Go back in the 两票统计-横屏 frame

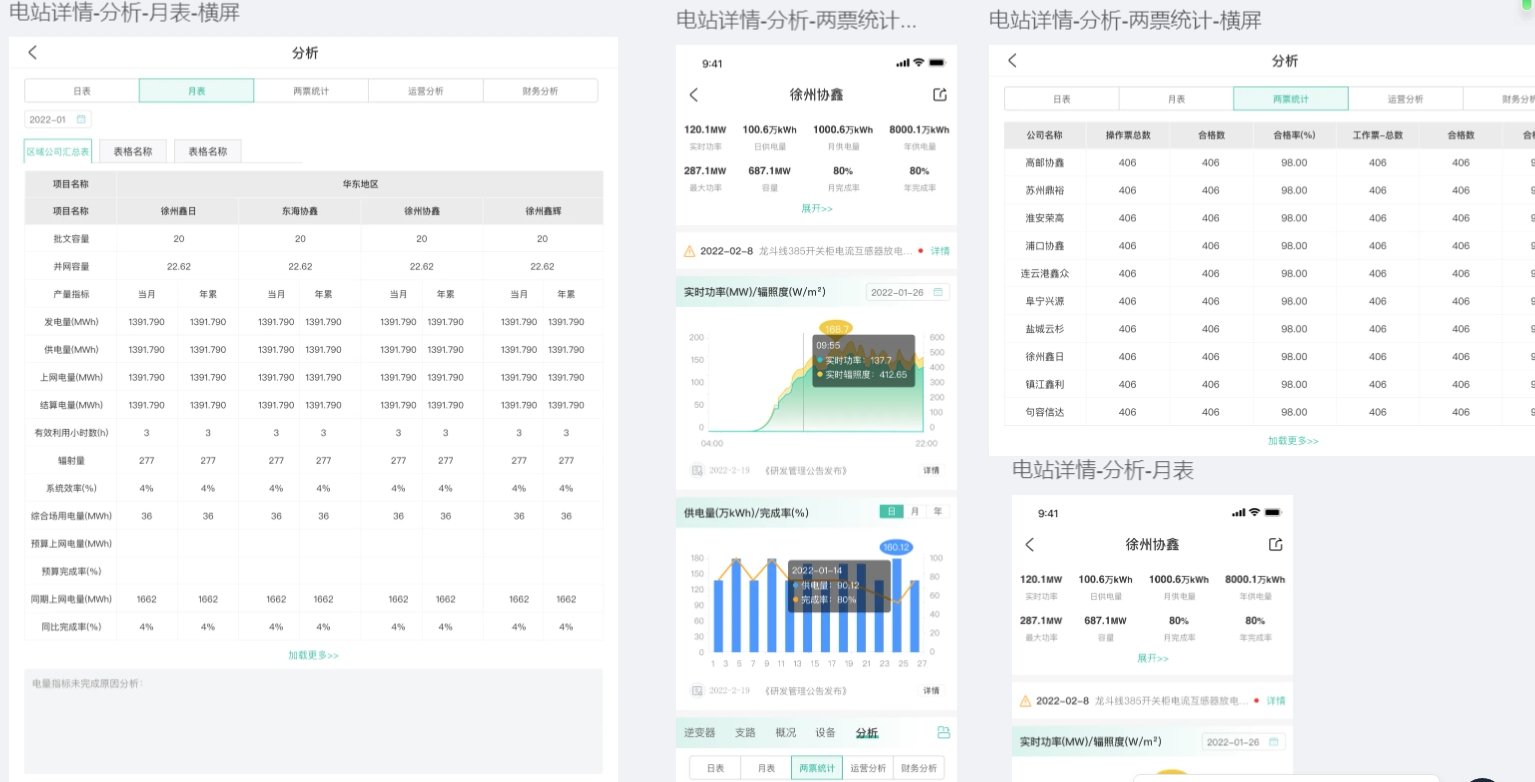1012,61
